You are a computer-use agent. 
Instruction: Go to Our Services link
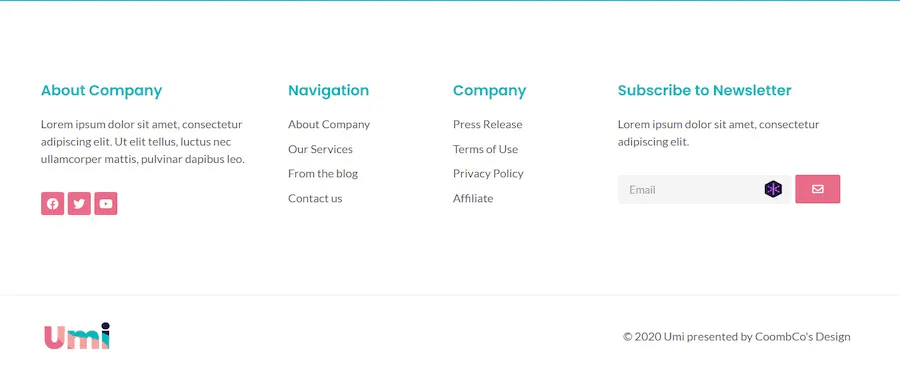click(320, 149)
